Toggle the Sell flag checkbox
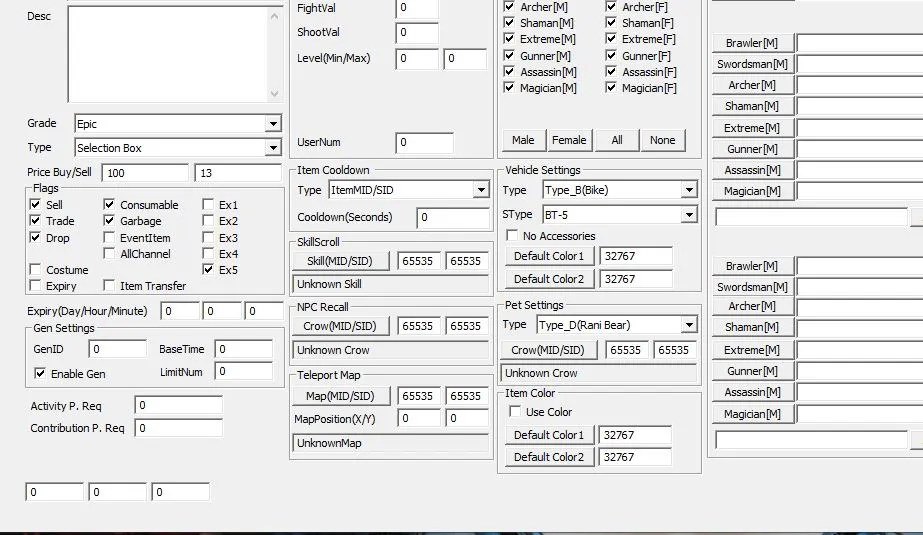The width and height of the screenshot is (923, 535). click(x=35, y=205)
